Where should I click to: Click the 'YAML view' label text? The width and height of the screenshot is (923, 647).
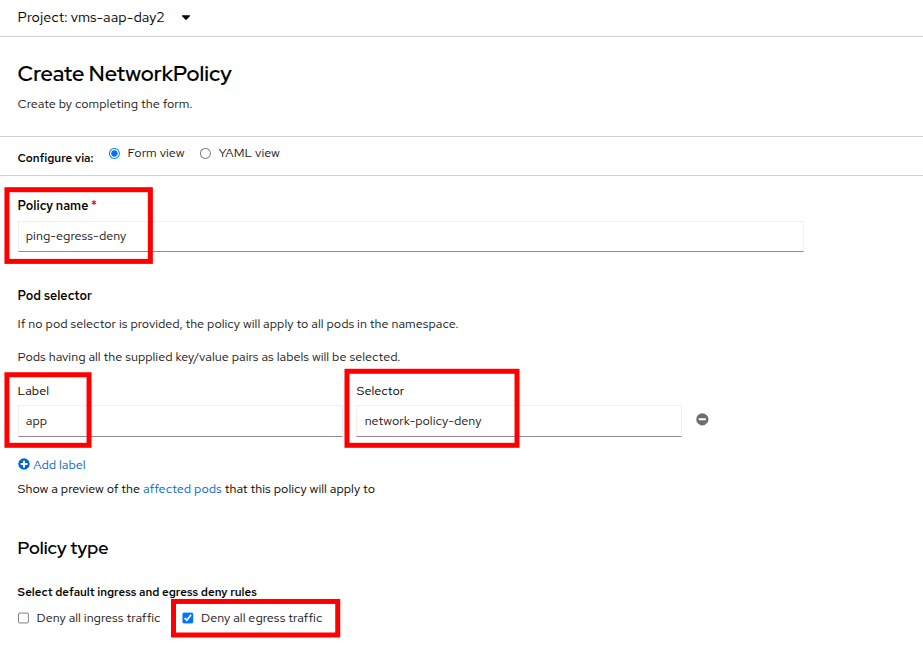pos(249,153)
